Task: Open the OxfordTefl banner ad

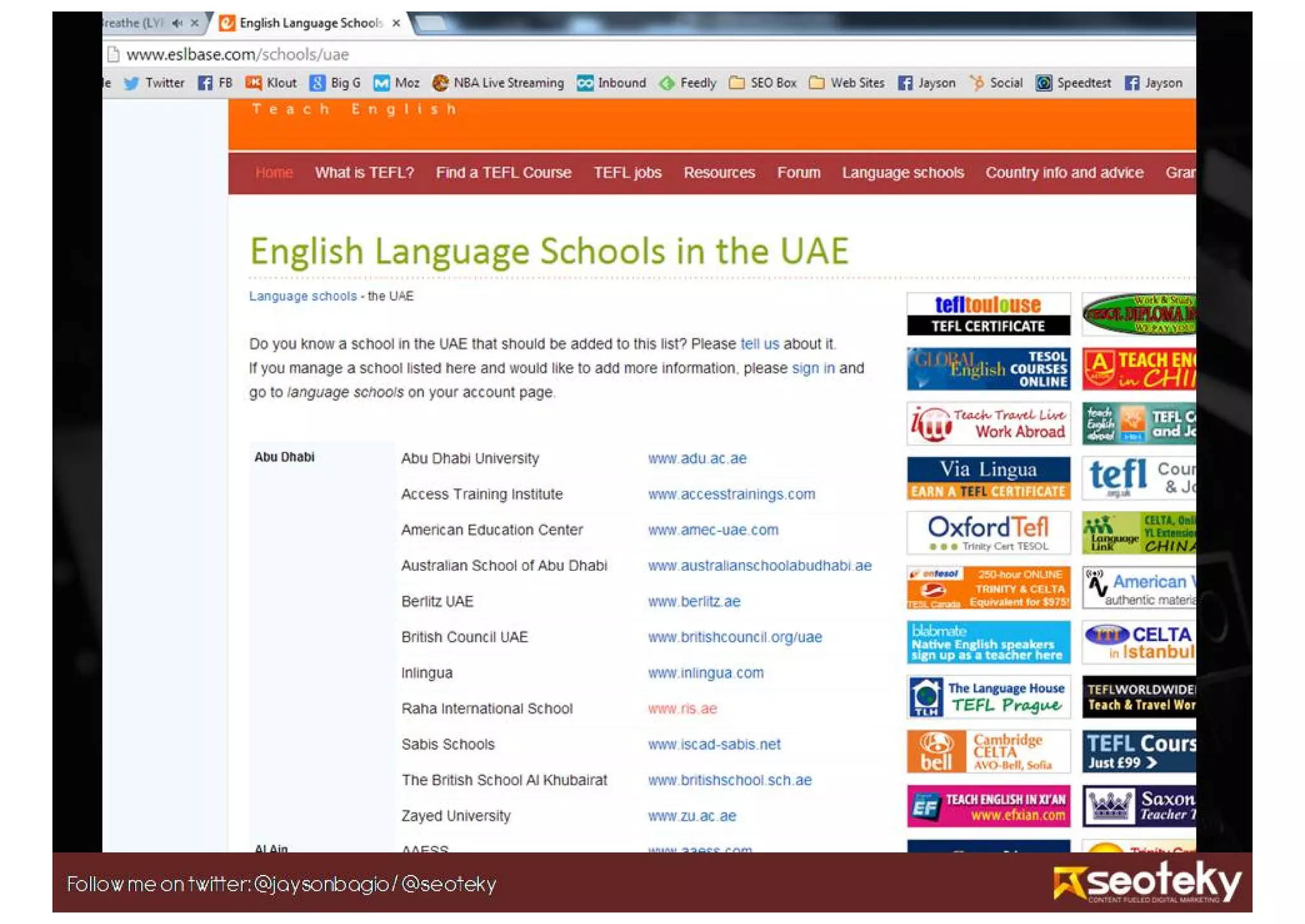Action: point(988,533)
